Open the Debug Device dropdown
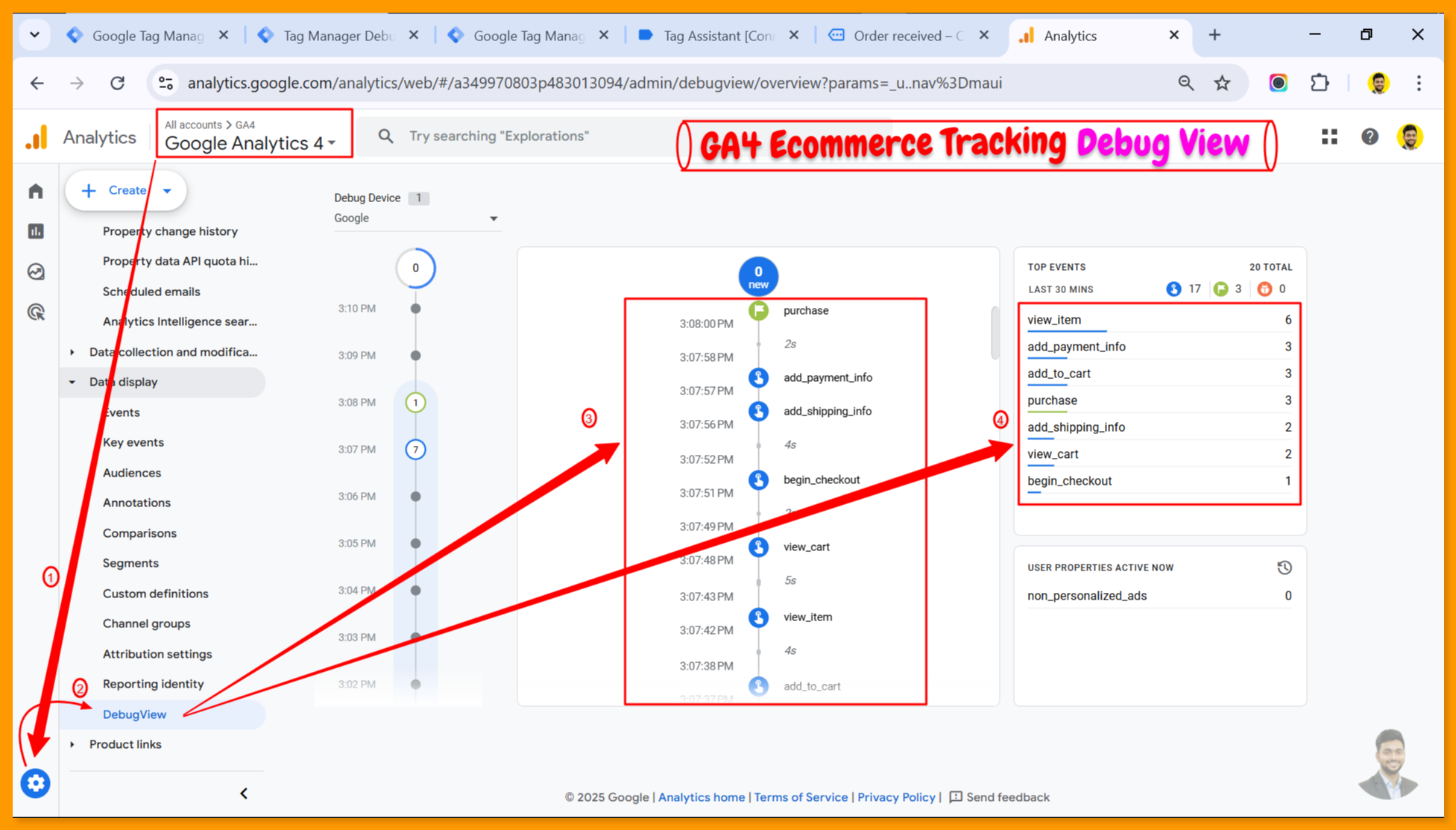Screen dimensions: 1456x830 point(416,218)
